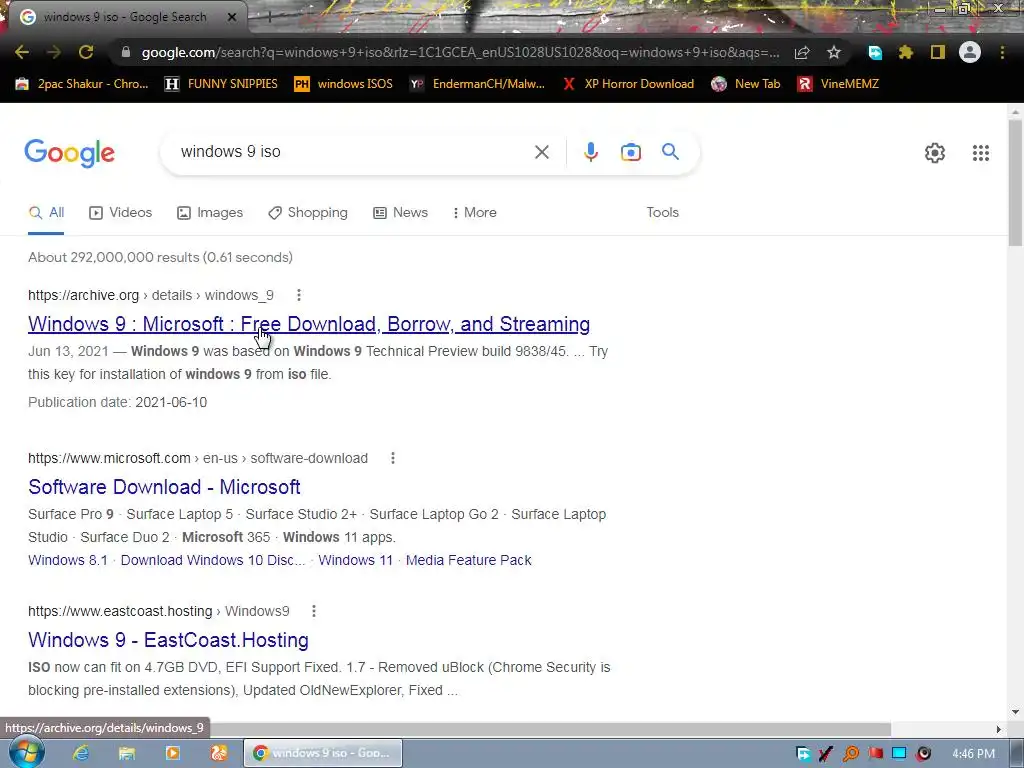Click Download Windows 10 Disc... sitelink
Image resolution: width=1024 pixels, height=768 pixels.
point(213,560)
